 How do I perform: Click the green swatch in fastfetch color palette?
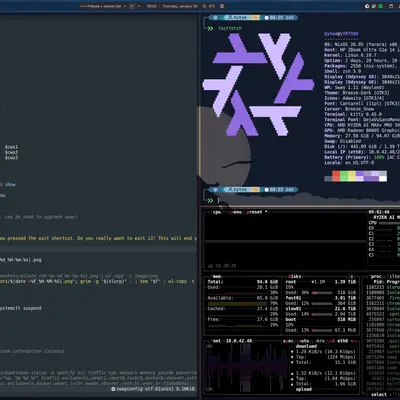[344, 176]
